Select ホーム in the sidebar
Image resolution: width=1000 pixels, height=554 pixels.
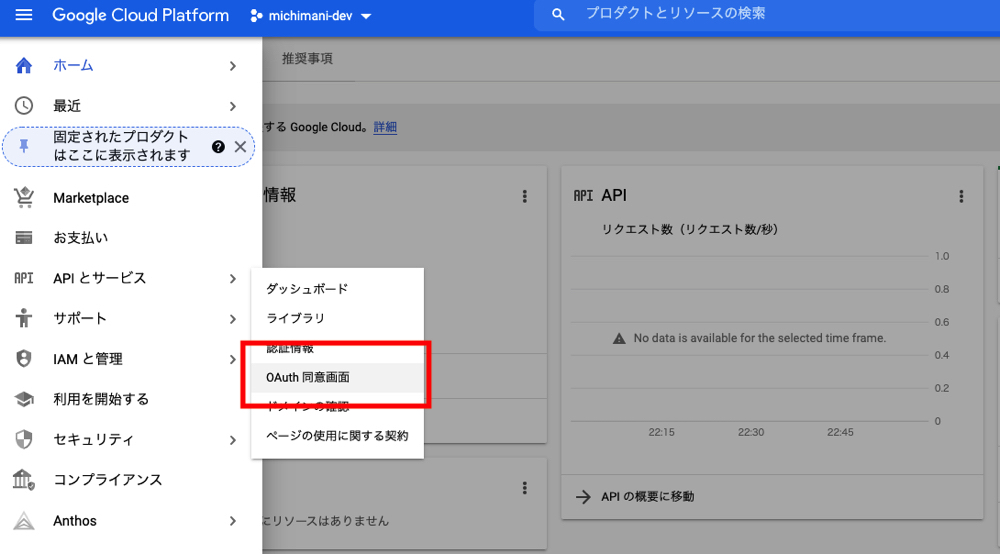[x=73, y=66]
